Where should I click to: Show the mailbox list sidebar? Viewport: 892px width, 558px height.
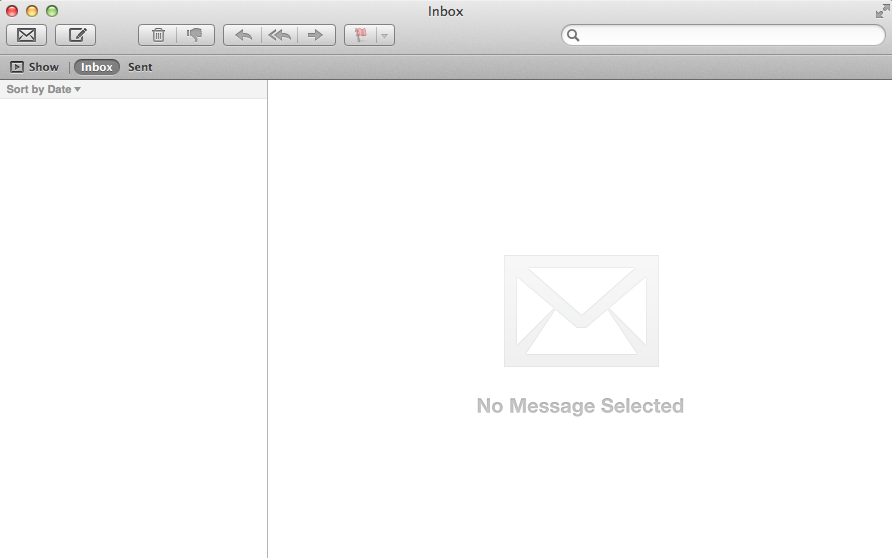pos(34,67)
